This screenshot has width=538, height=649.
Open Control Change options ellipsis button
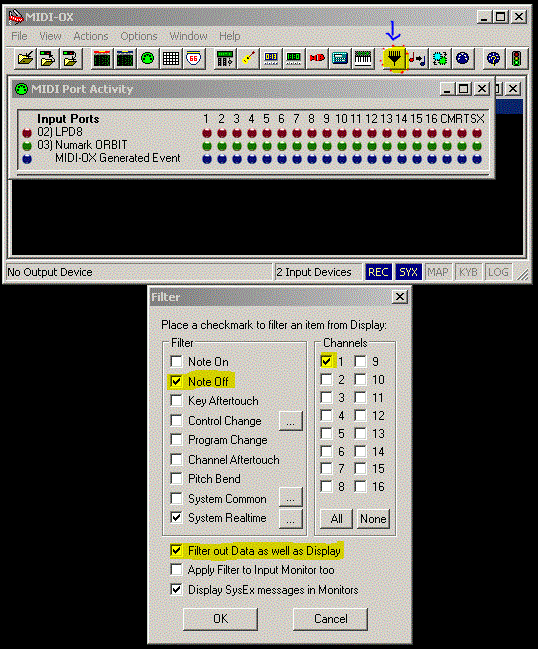tap(291, 421)
